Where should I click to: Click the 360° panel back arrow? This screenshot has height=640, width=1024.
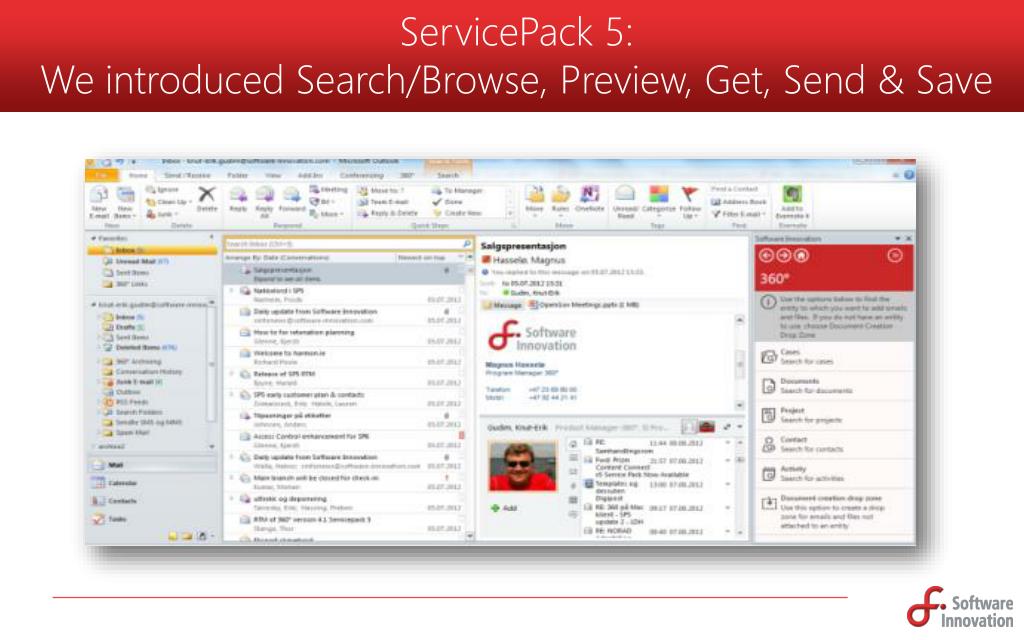[767, 255]
